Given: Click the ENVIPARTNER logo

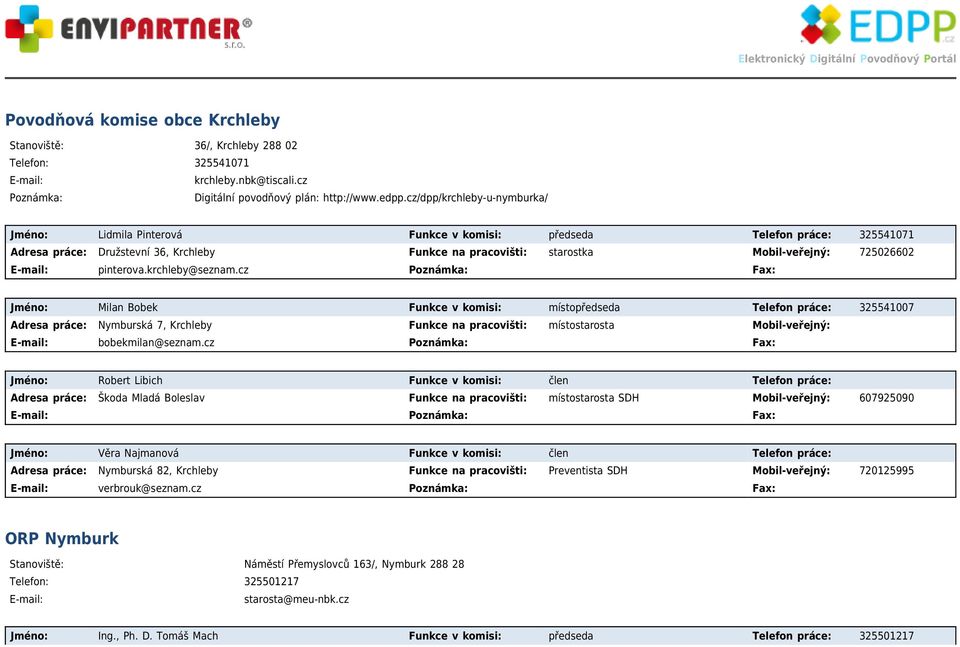Looking at the screenshot, I should coord(129,28).
